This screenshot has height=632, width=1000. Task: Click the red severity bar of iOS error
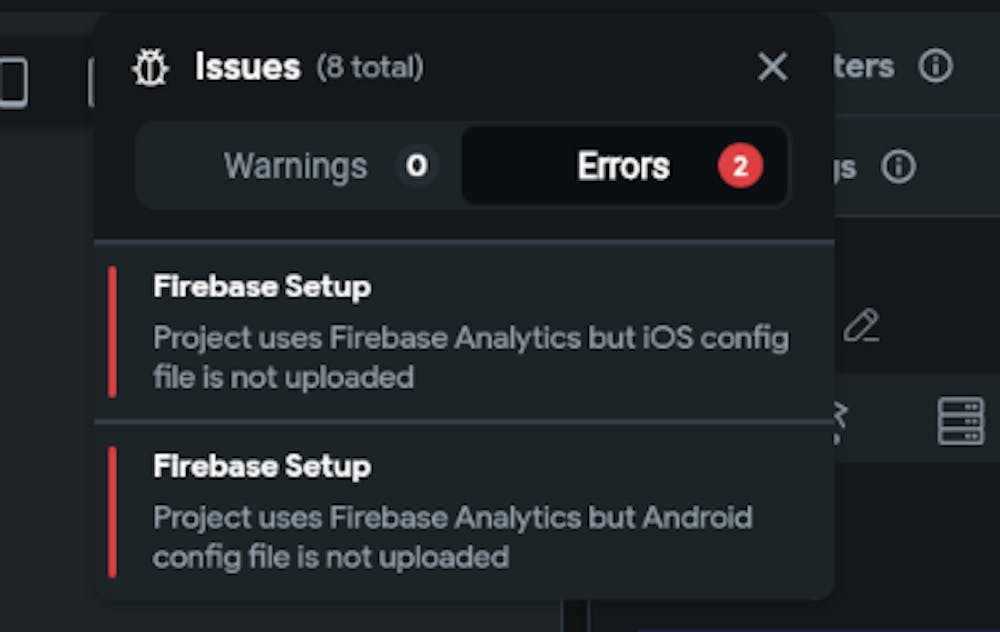point(112,332)
